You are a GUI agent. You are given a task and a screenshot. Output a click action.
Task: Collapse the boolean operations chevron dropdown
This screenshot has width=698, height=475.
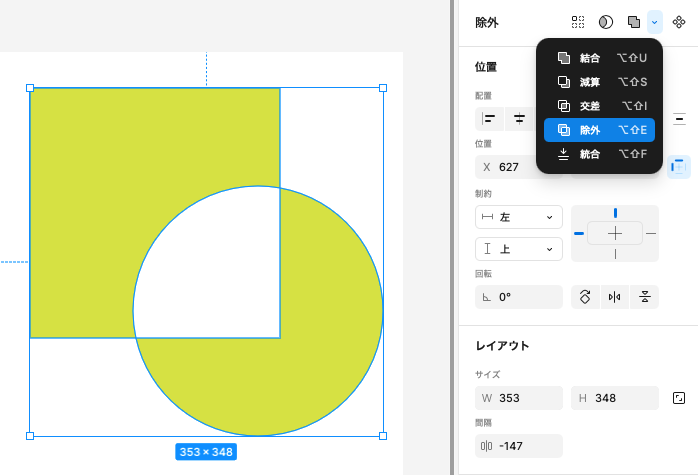(655, 22)
